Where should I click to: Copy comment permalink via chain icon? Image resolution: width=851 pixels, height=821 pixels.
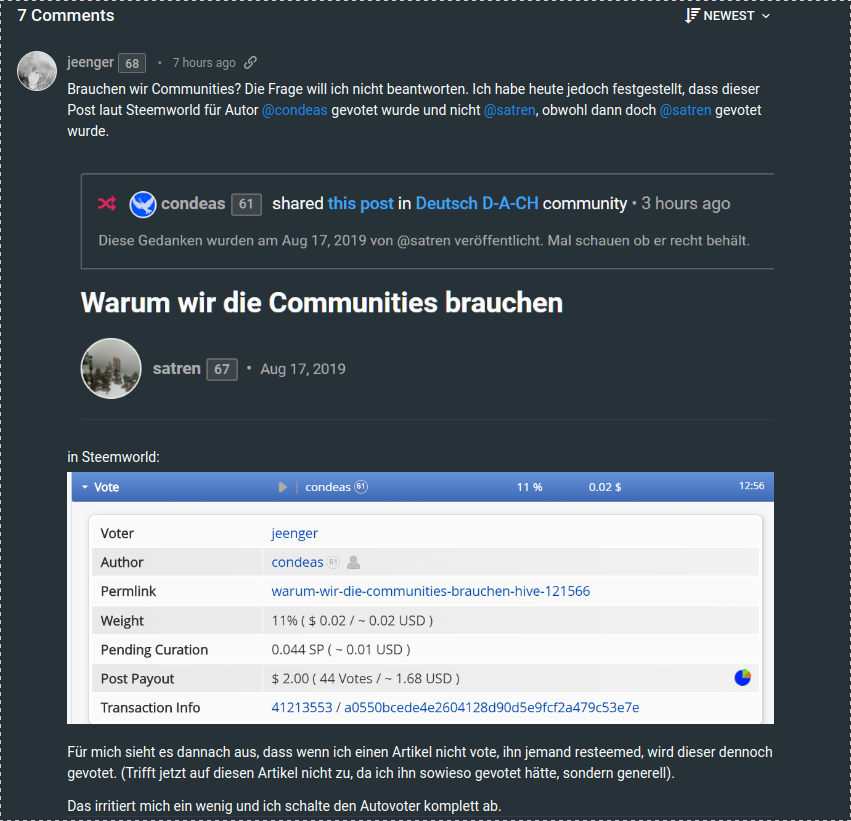[251, 63]
